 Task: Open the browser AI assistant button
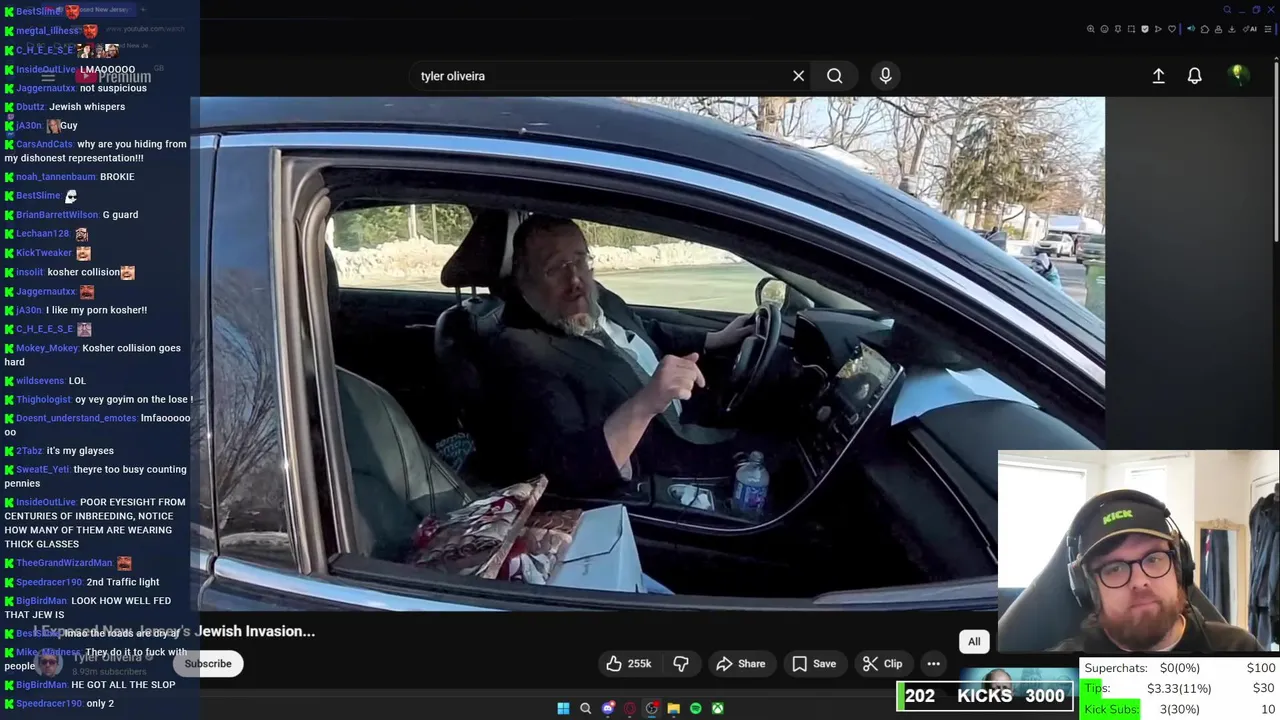tap(1250, 29)
